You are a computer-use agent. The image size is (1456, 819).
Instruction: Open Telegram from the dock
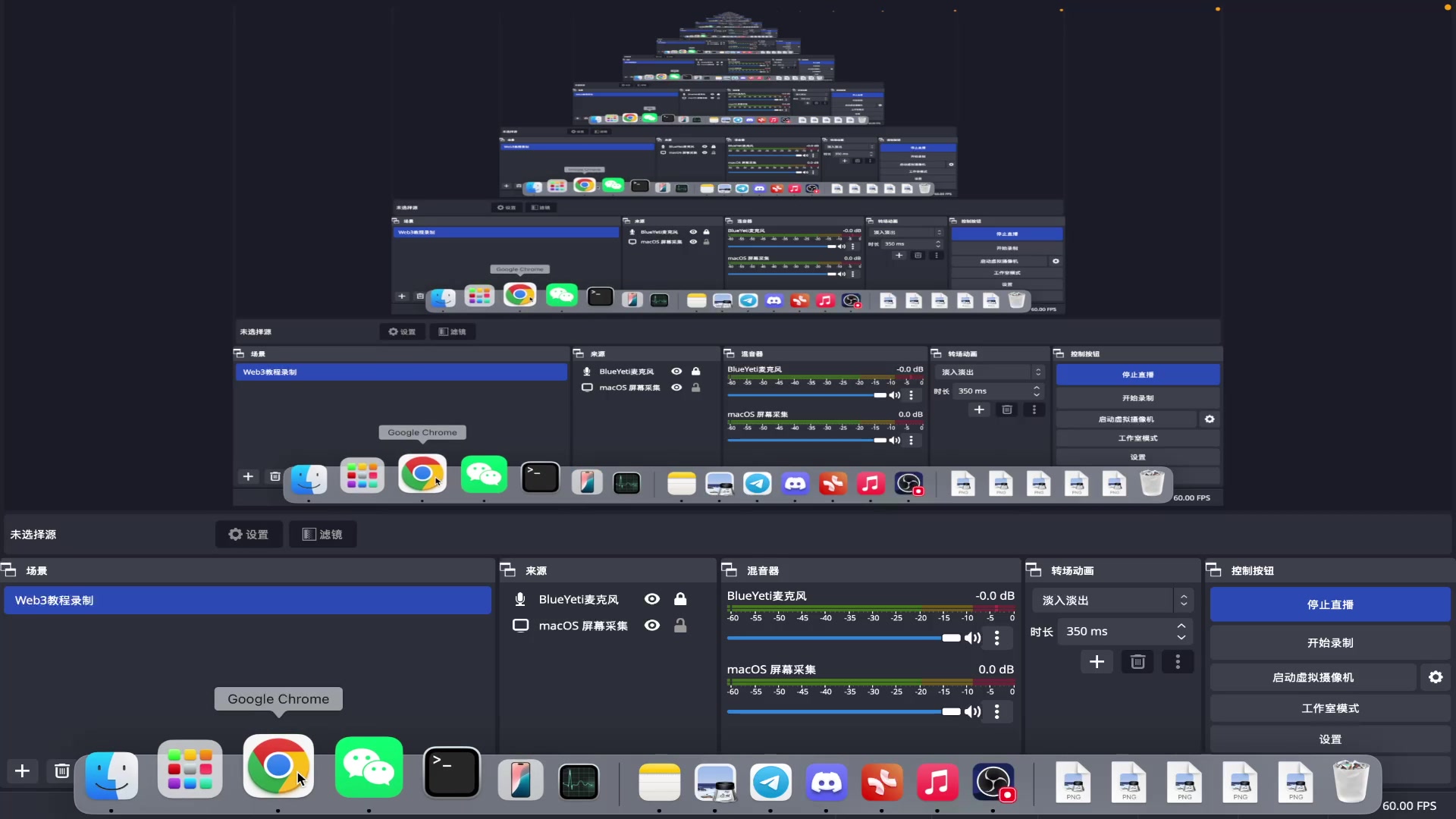[x=770, y=783]
